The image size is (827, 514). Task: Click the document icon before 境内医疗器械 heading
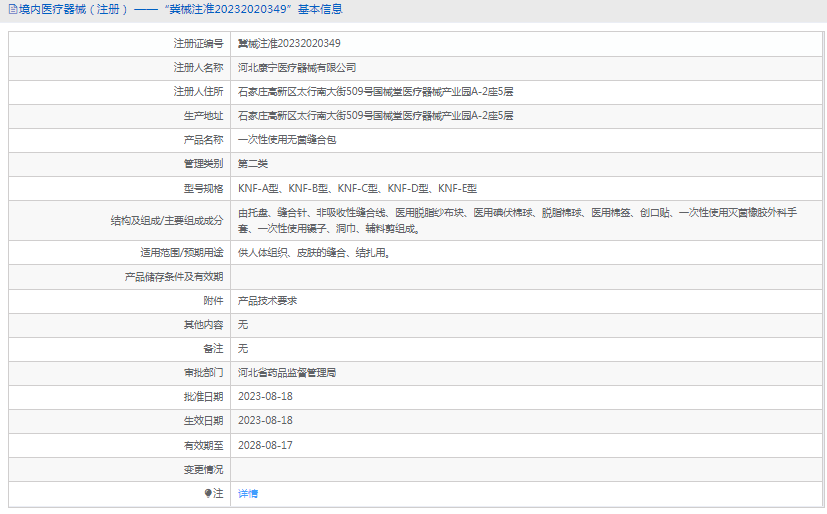click(x=13, y=9)
